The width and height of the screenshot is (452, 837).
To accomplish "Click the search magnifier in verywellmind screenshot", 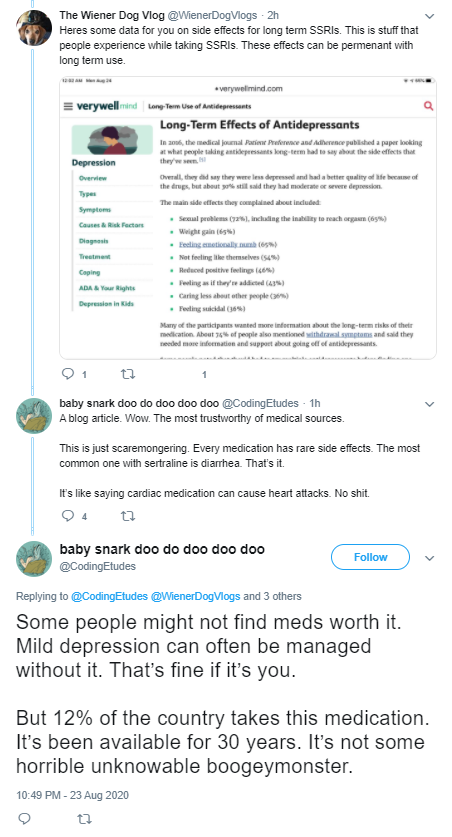I will point(428,106).
